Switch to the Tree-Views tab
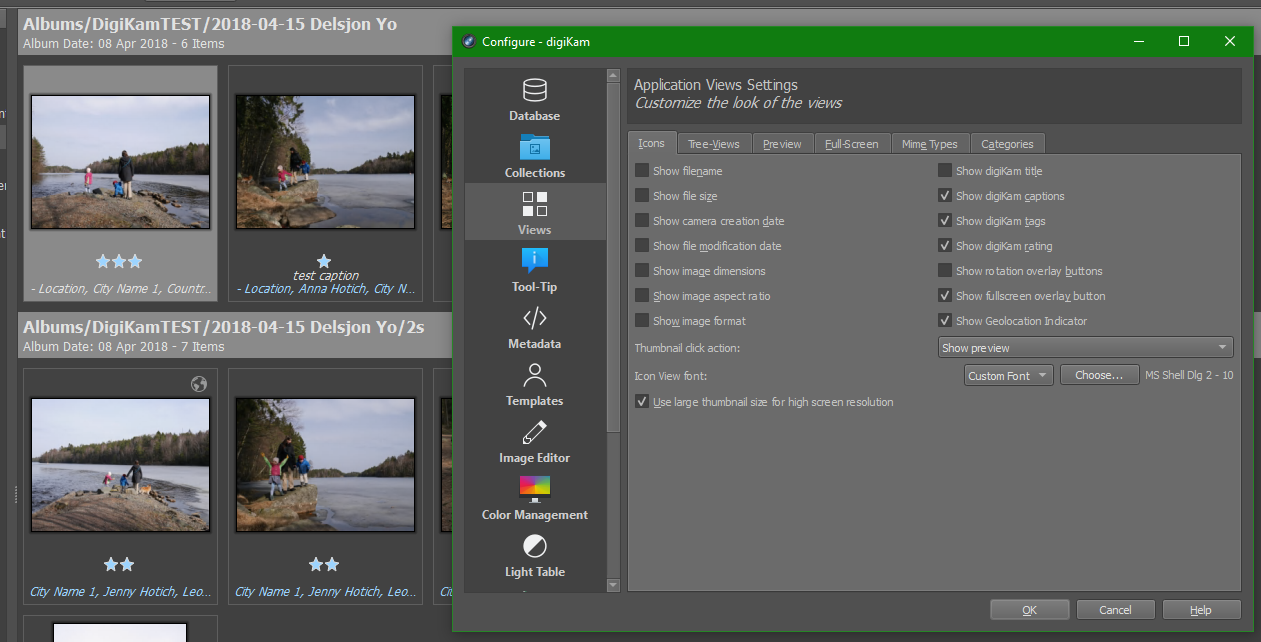Viewport: 1261px width, 642px height. (x=713, y=144)
